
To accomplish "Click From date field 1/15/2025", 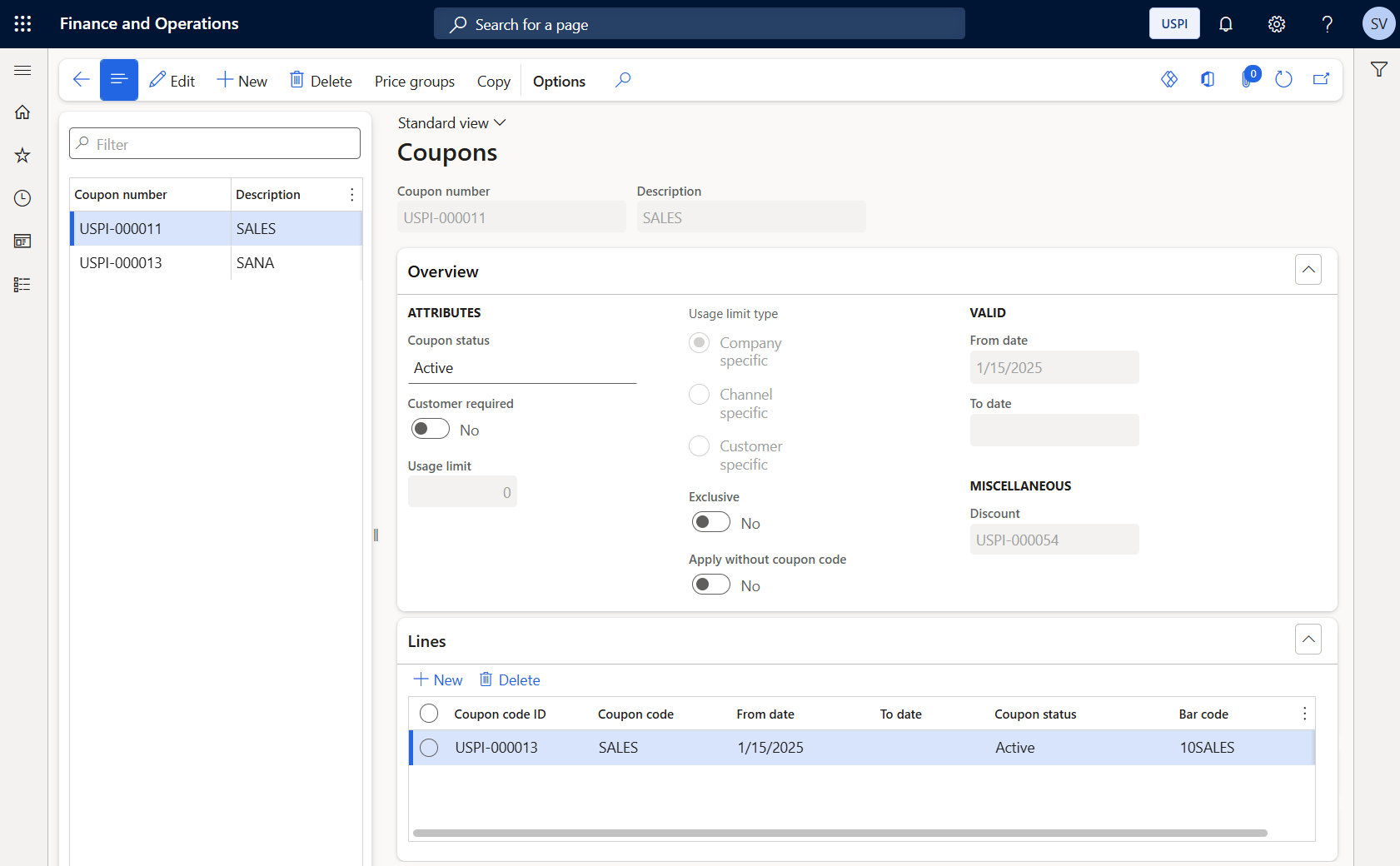I will [x=1054, y=368].
